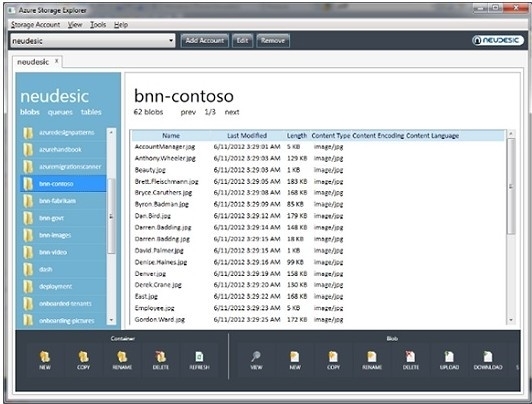Select the bnn-contoso container label
Screen dimensions: 532x404
56,184
